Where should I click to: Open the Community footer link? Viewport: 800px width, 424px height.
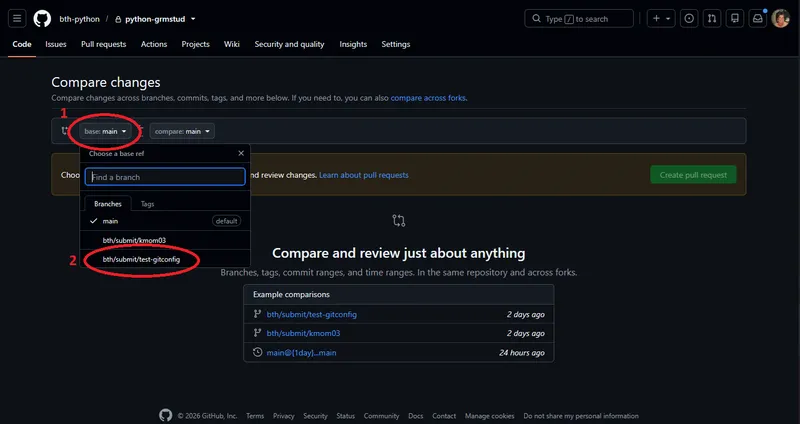click(x=382, y=416)
